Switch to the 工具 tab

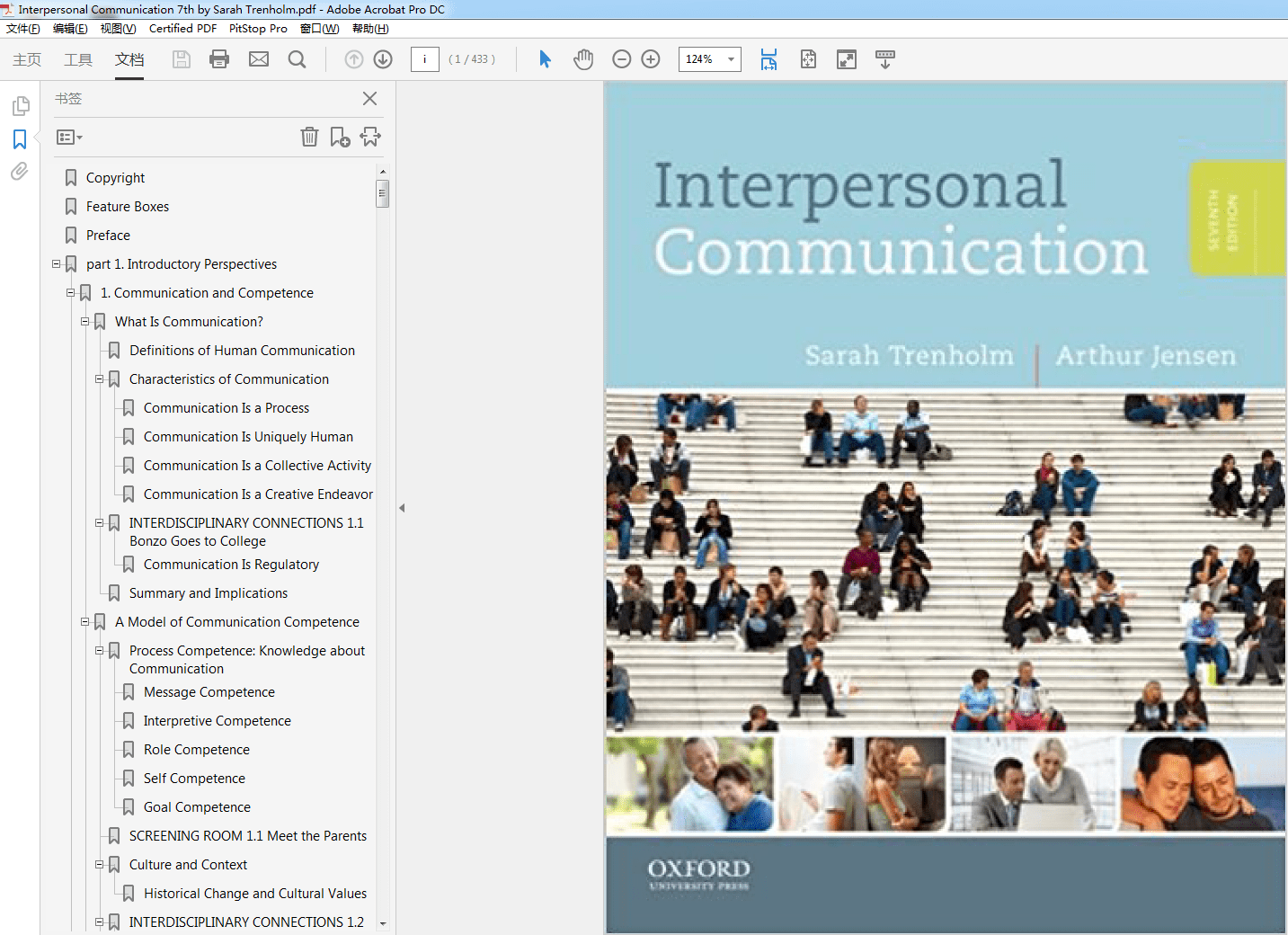pyautogui.click(x=77, y=59)
